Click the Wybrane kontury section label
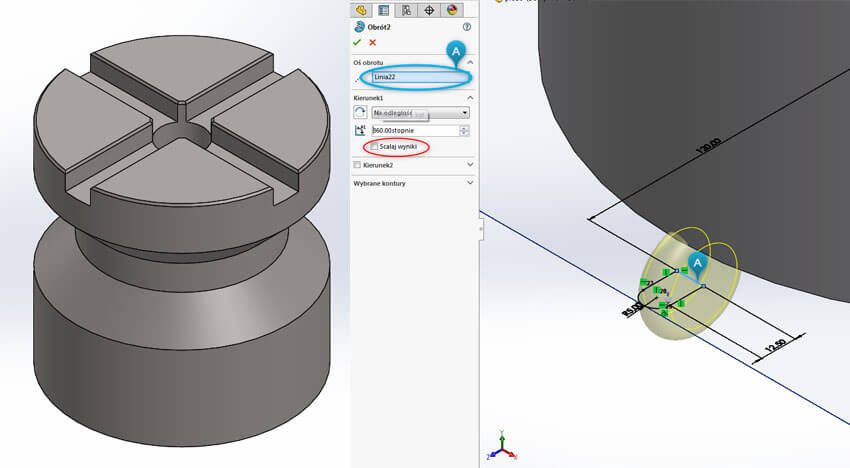The width and height of the screenshot is (850, 468). pyautogui.click(x=379, y=183)
